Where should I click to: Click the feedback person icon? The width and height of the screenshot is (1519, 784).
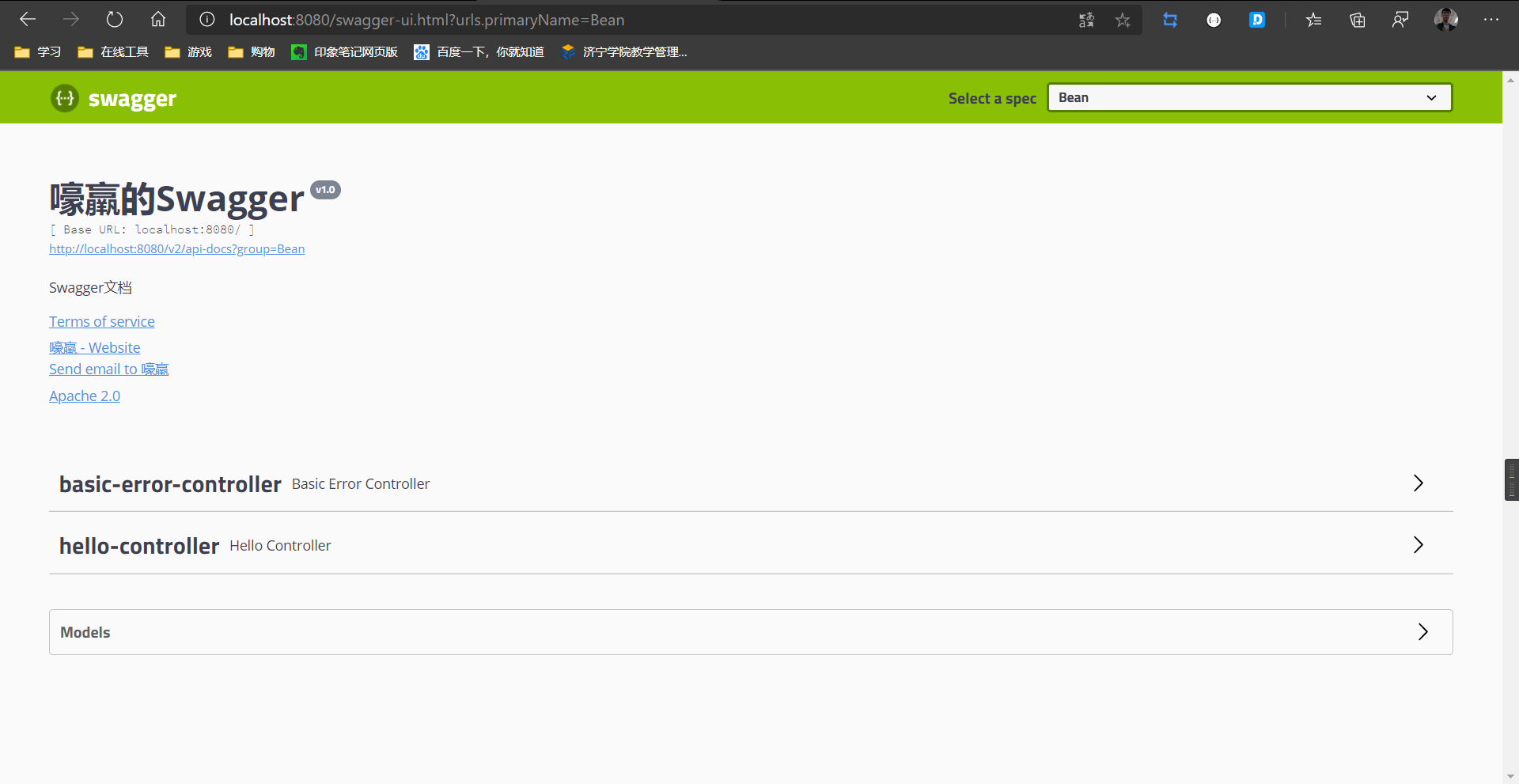[x=1400, y=20]
